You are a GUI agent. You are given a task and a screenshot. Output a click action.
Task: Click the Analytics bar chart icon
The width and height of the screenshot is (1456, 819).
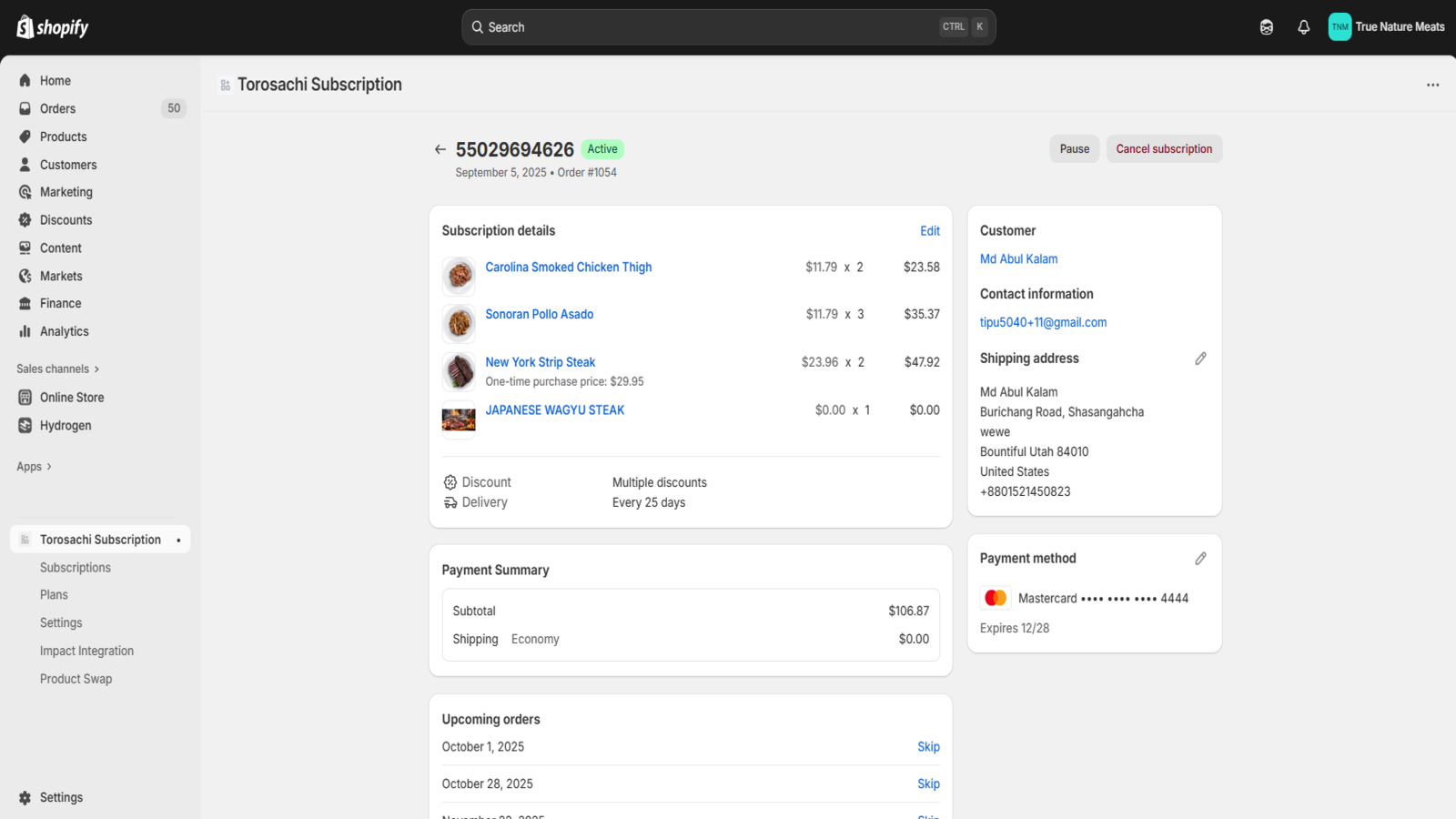(x=25, y=331)
